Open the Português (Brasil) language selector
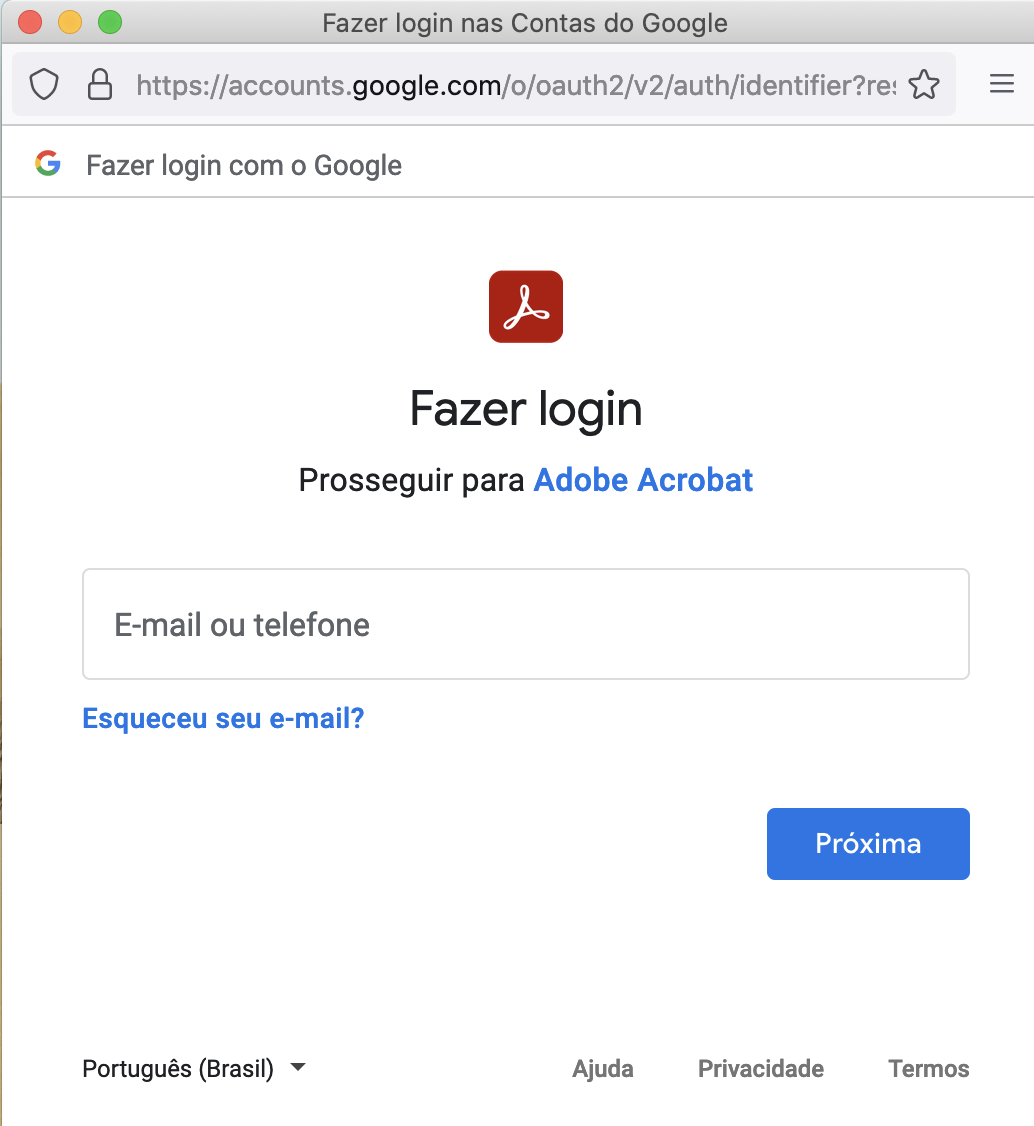 click(x=178, y=1069)
